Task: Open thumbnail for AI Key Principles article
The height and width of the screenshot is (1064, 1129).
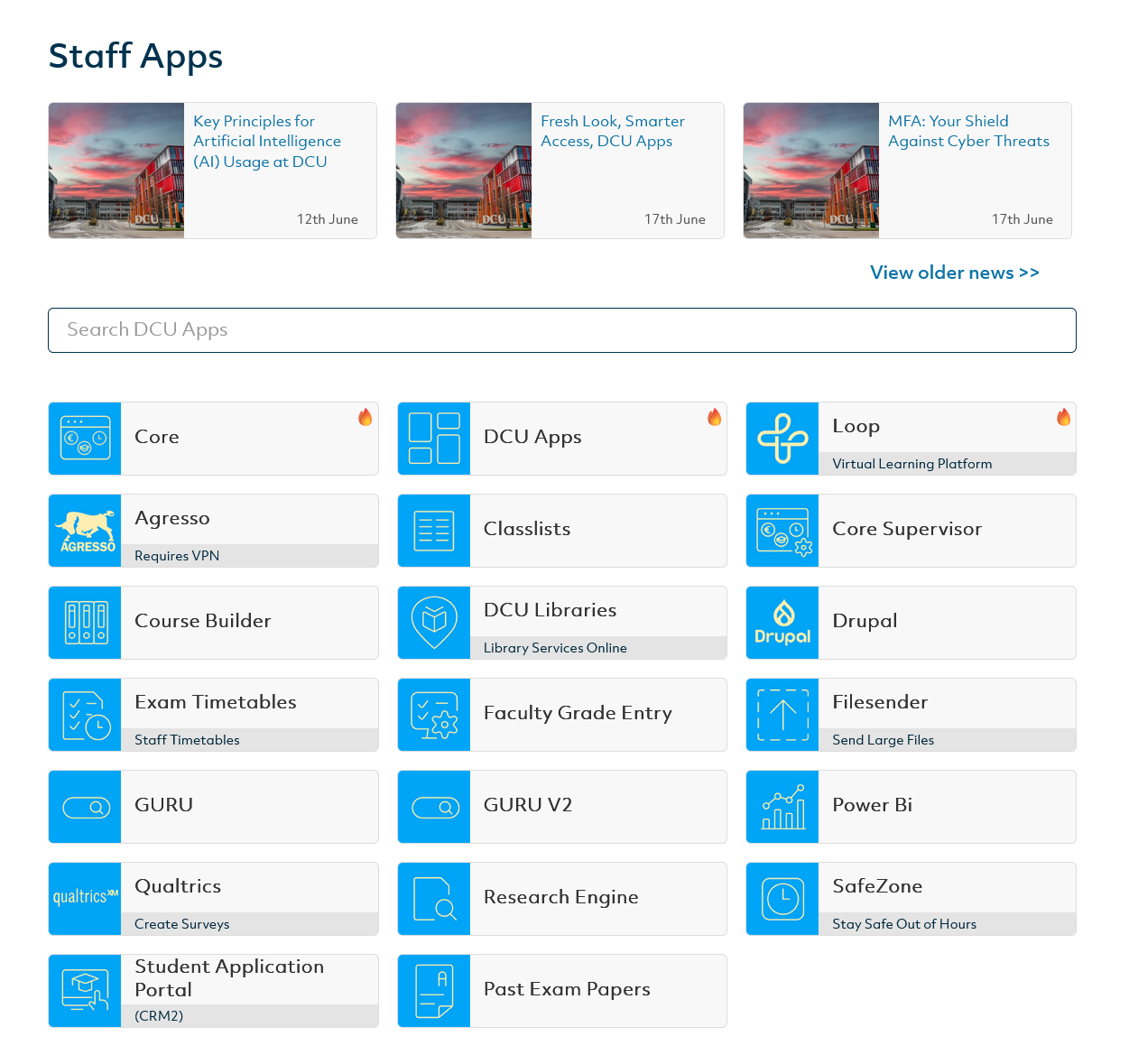Action: (116, 171)
